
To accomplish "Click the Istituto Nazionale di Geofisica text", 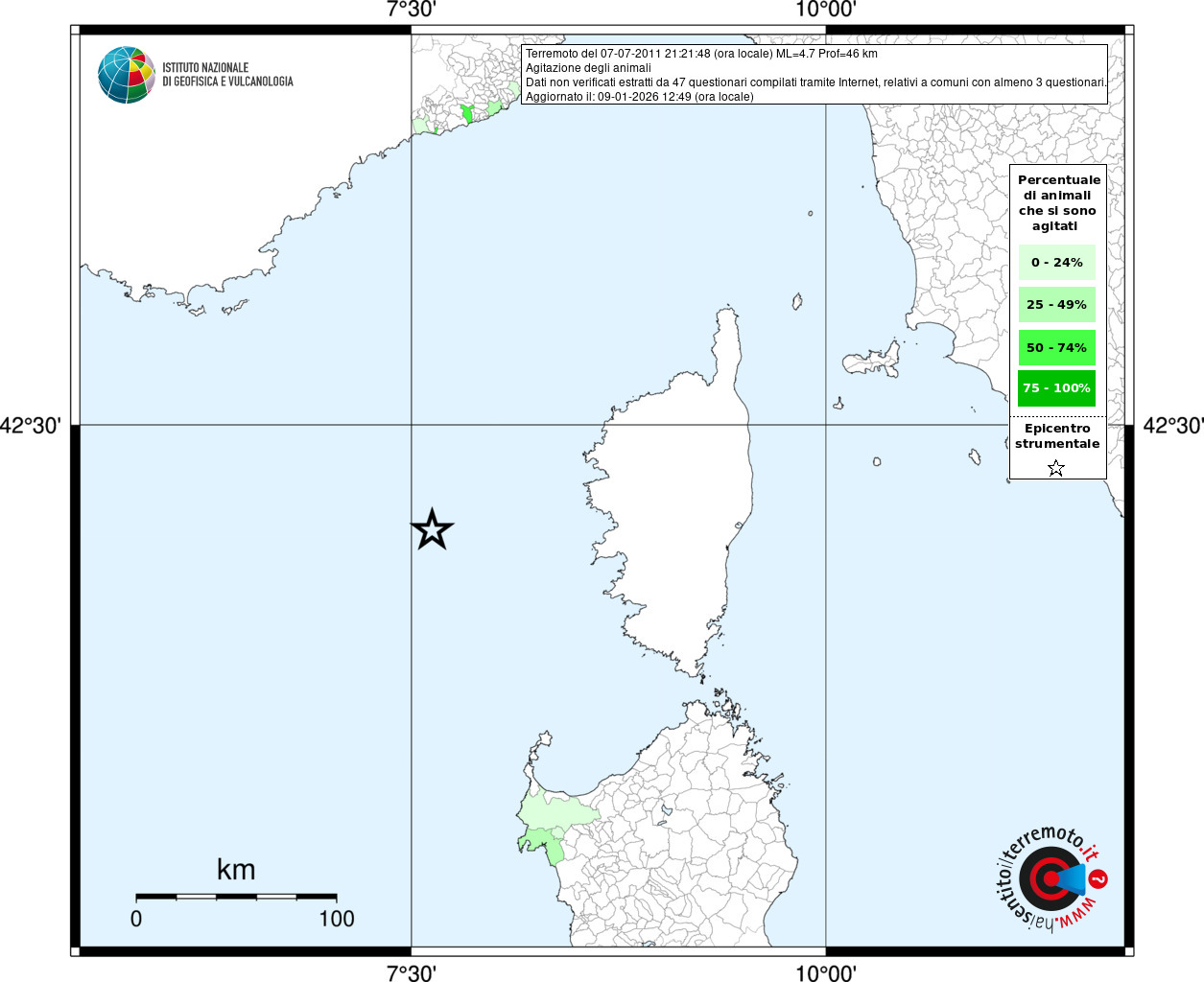I will 228,75.
